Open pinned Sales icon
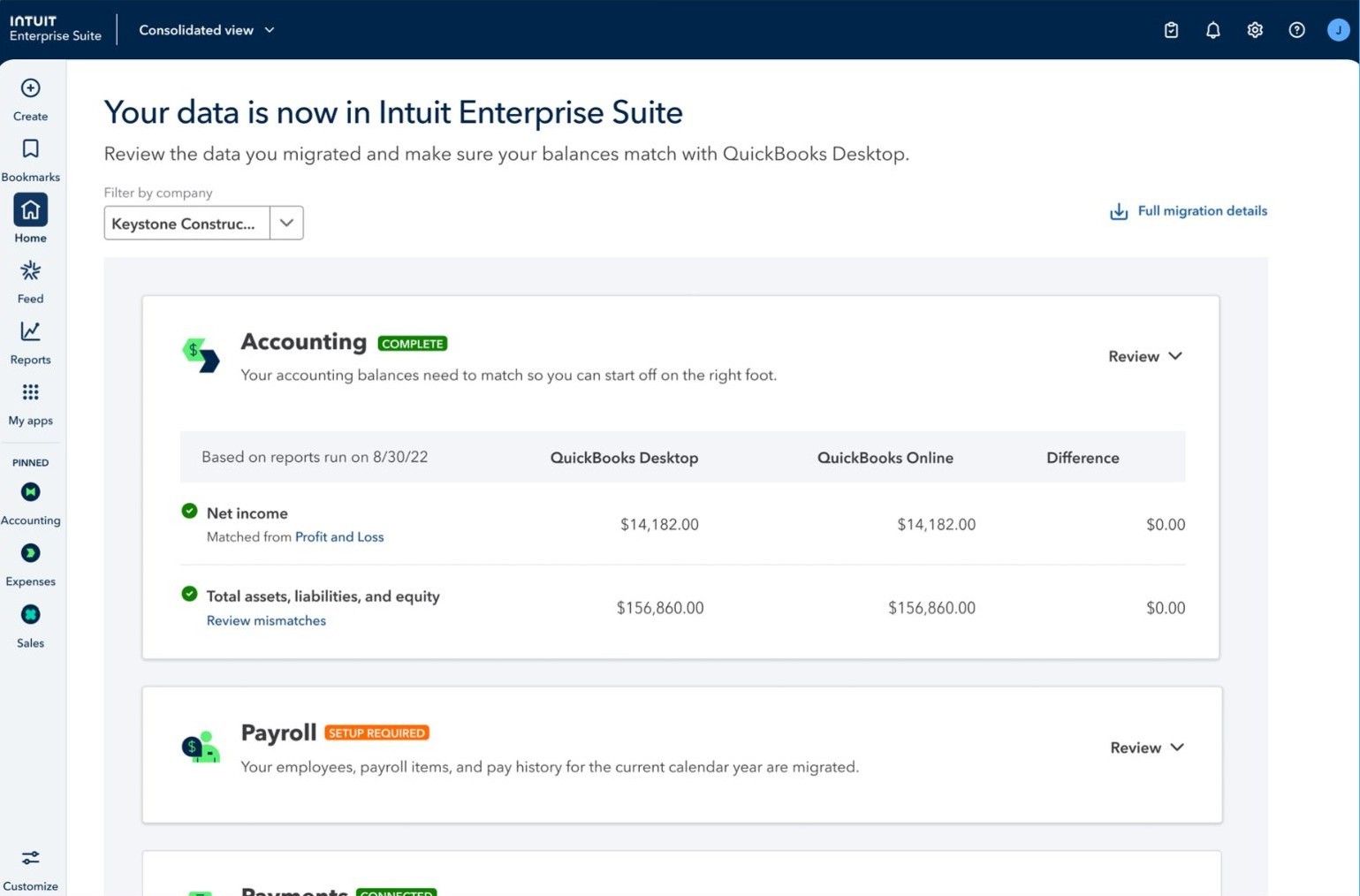This screenshot has height=896, width=1360. tap(30, 614)
